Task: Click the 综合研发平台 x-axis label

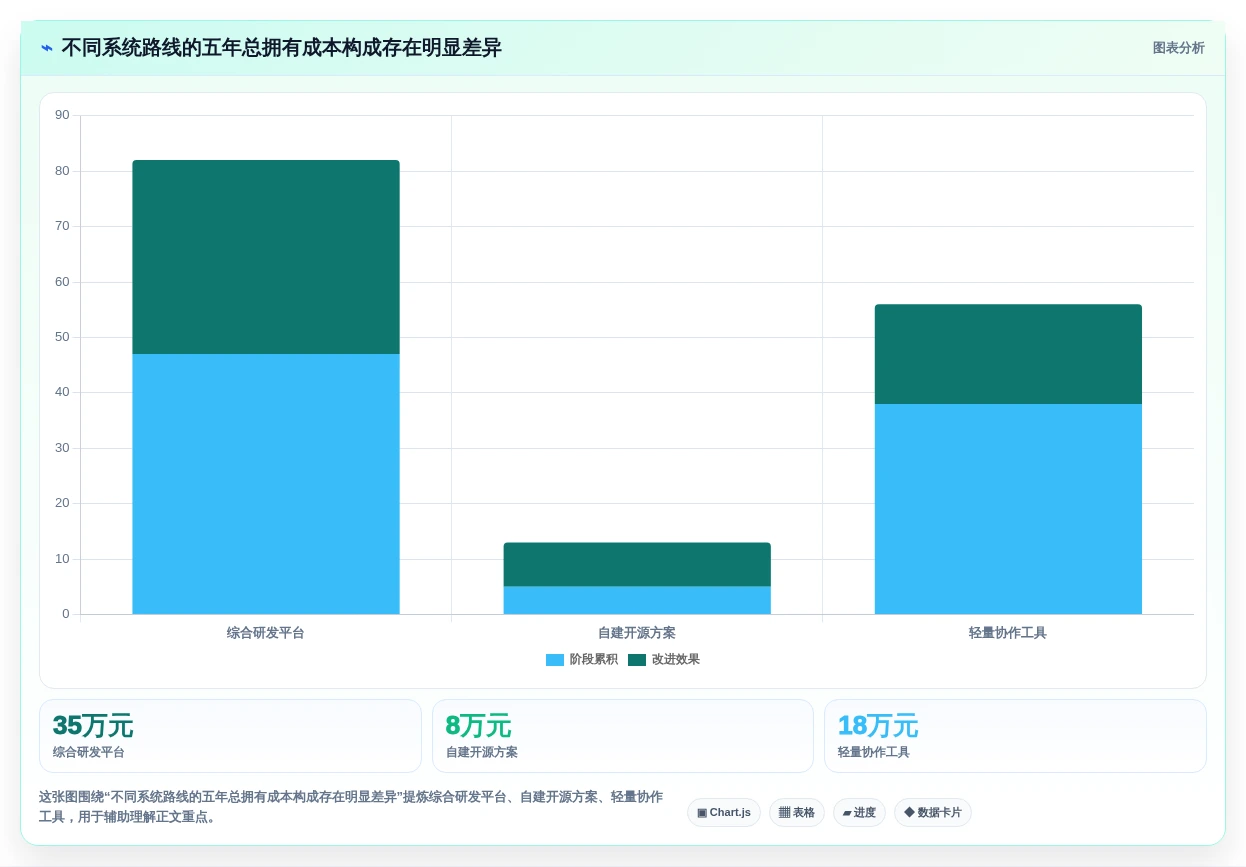Action: coord(266,633)
